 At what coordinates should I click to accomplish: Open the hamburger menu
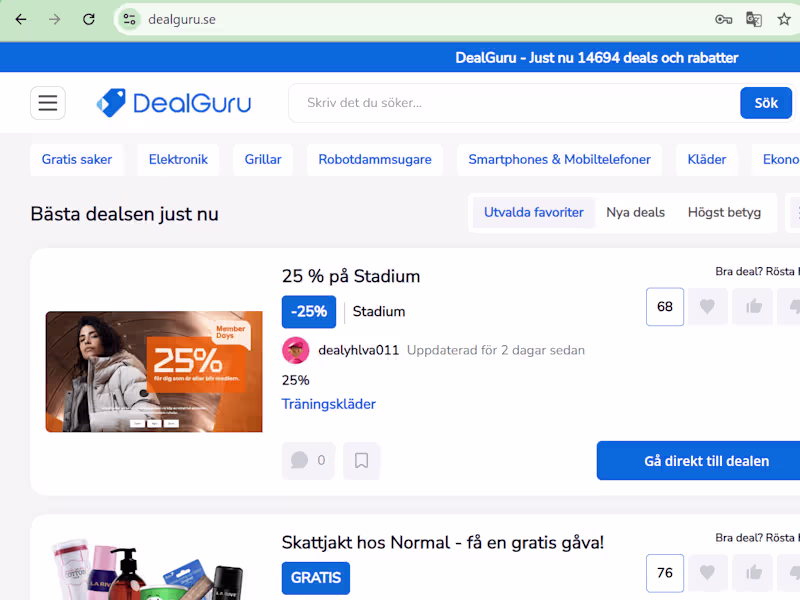[x=48, y=103]
